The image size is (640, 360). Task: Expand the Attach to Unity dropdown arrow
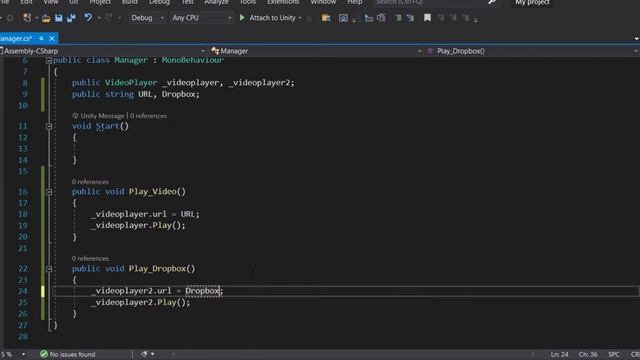pyautogui.click(x=300, y=18)
